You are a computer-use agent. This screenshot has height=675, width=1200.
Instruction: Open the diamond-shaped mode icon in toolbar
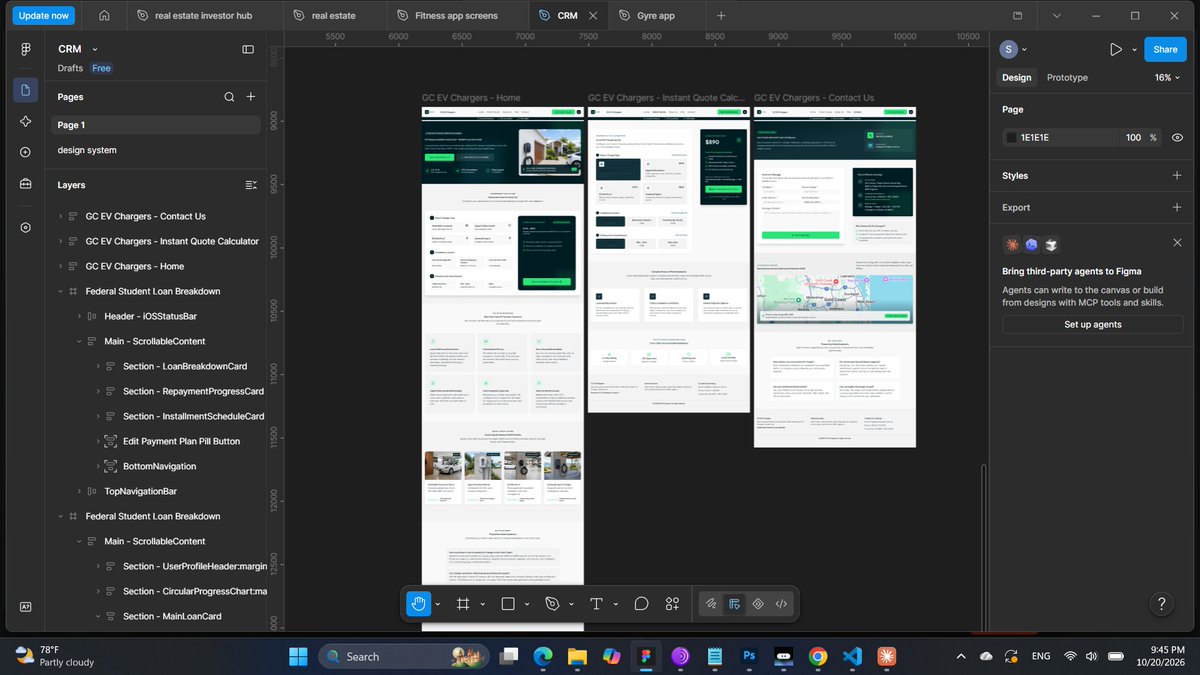(x=758, y=604)
